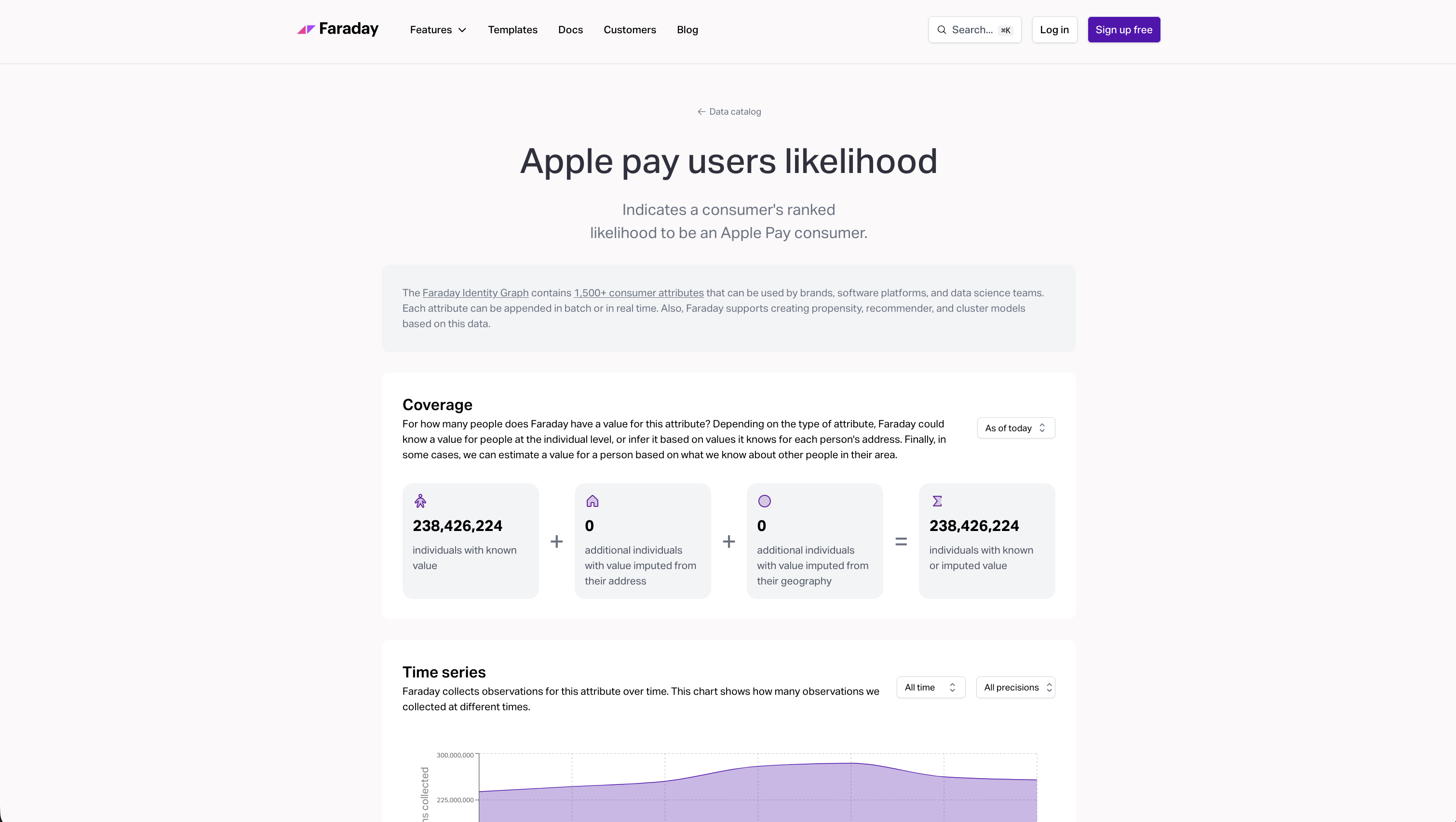Open the All precisions dropdown

[x=1016, y=688]
